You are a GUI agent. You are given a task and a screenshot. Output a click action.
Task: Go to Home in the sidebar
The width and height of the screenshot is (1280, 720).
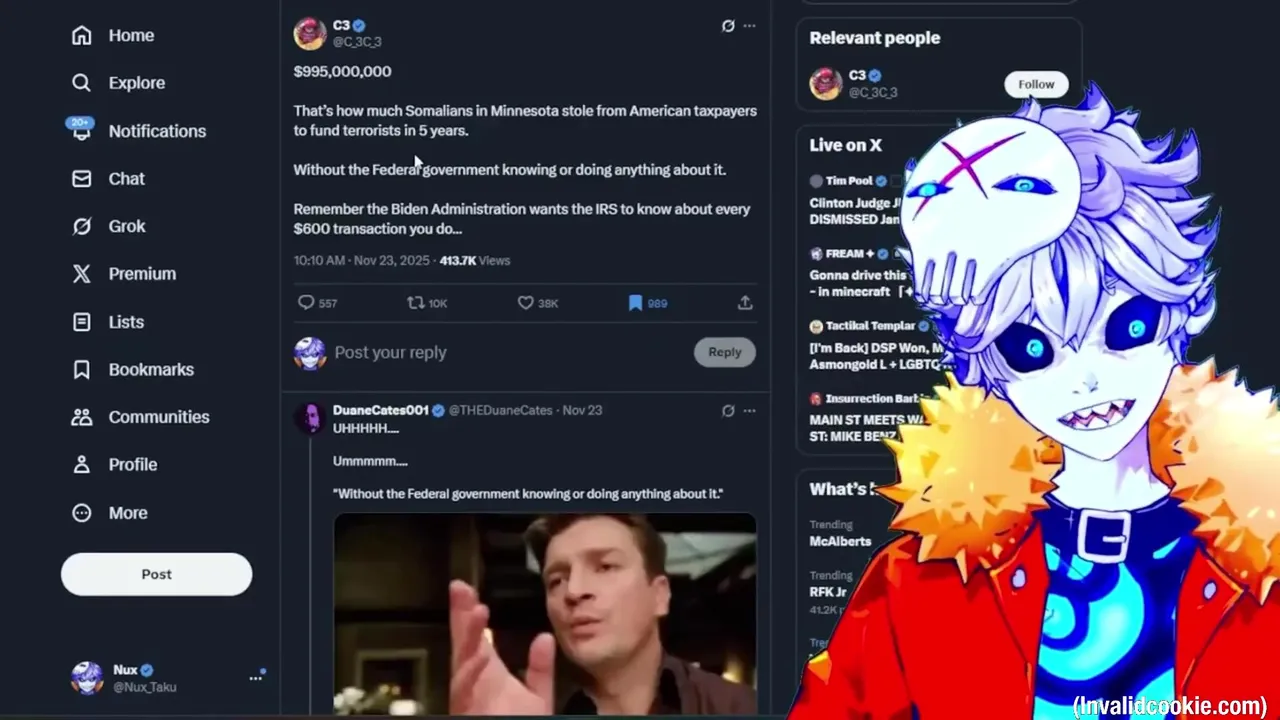click(113, 35)
